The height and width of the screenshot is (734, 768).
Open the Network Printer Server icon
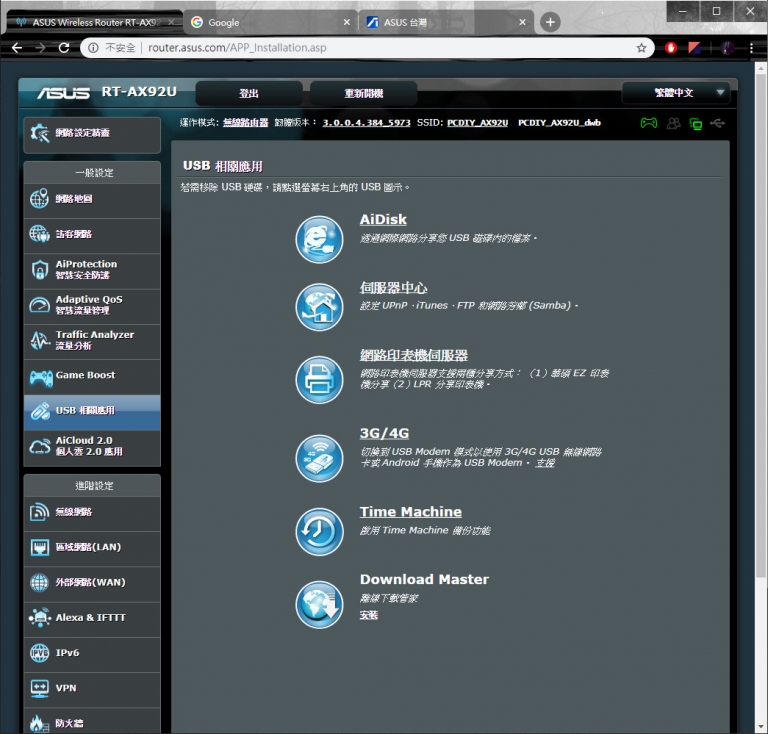[319, 379]
